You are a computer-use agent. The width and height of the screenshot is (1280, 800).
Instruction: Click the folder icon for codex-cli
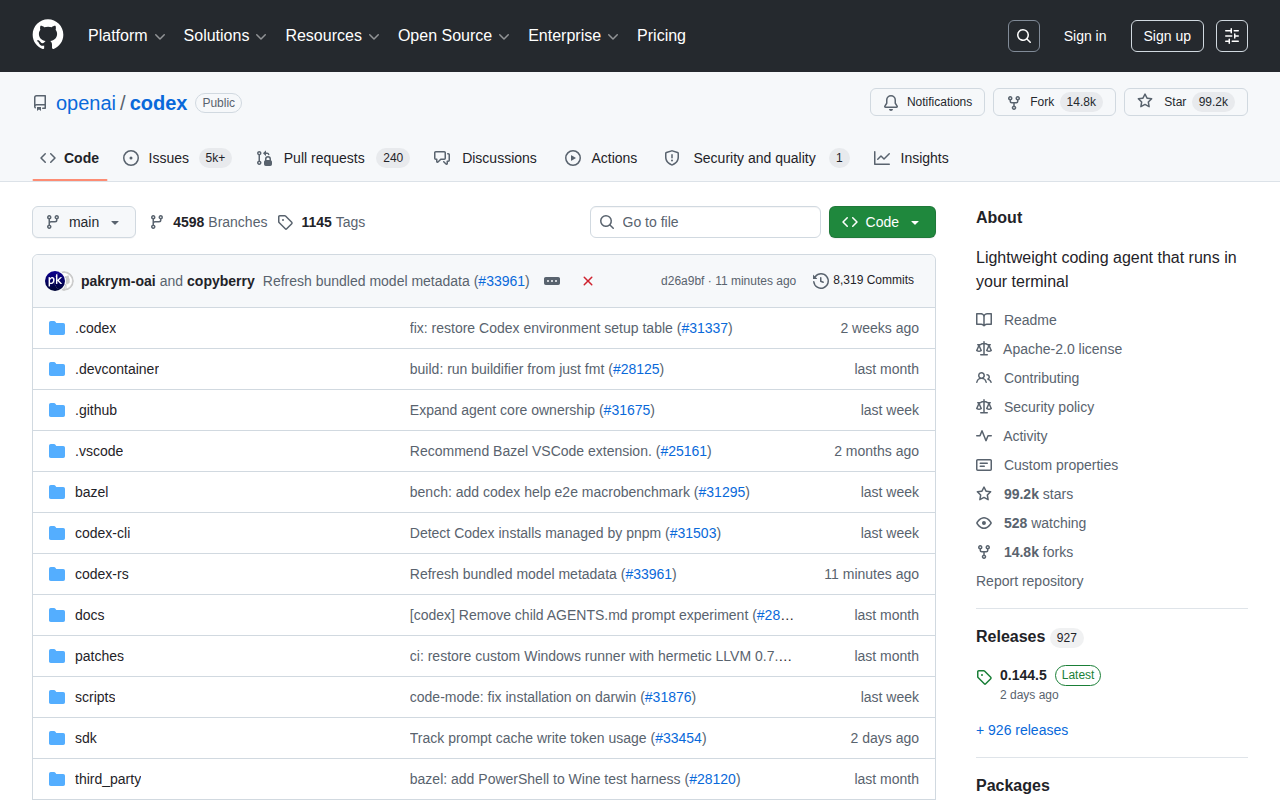[57, 533]
